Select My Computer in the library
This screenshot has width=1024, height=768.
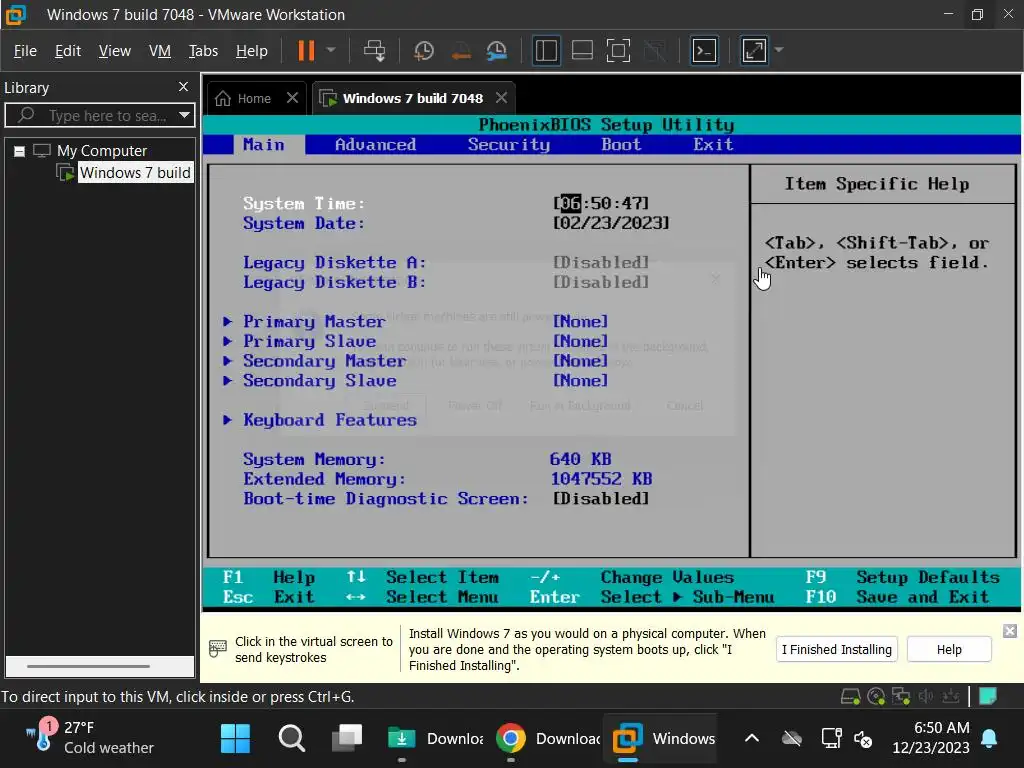point(101,151)
